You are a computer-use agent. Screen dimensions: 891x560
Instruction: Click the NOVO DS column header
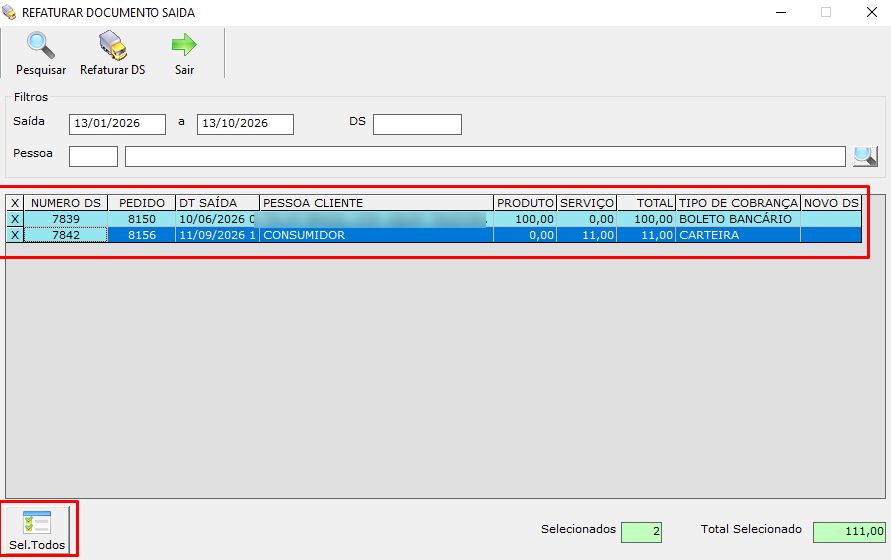click(831, 203)
